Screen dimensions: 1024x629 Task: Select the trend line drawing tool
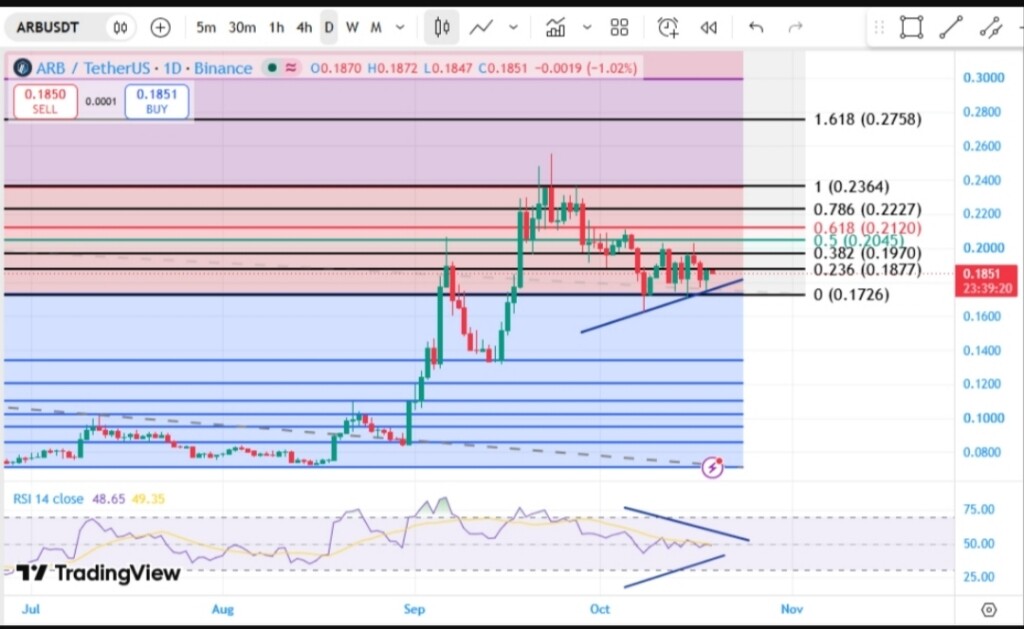click(951, 27)
